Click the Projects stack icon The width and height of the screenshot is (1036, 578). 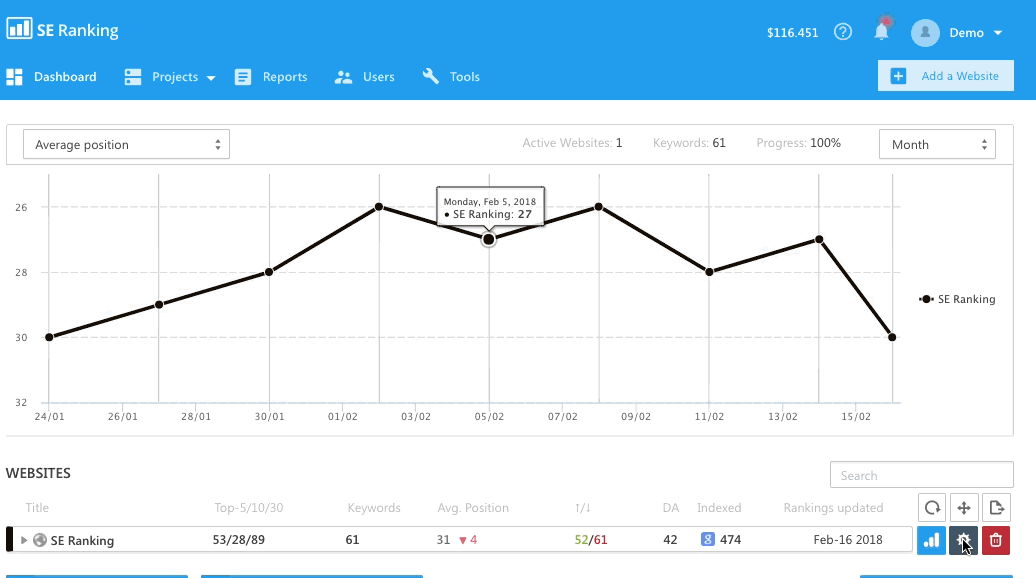click(x=133, y=77)
